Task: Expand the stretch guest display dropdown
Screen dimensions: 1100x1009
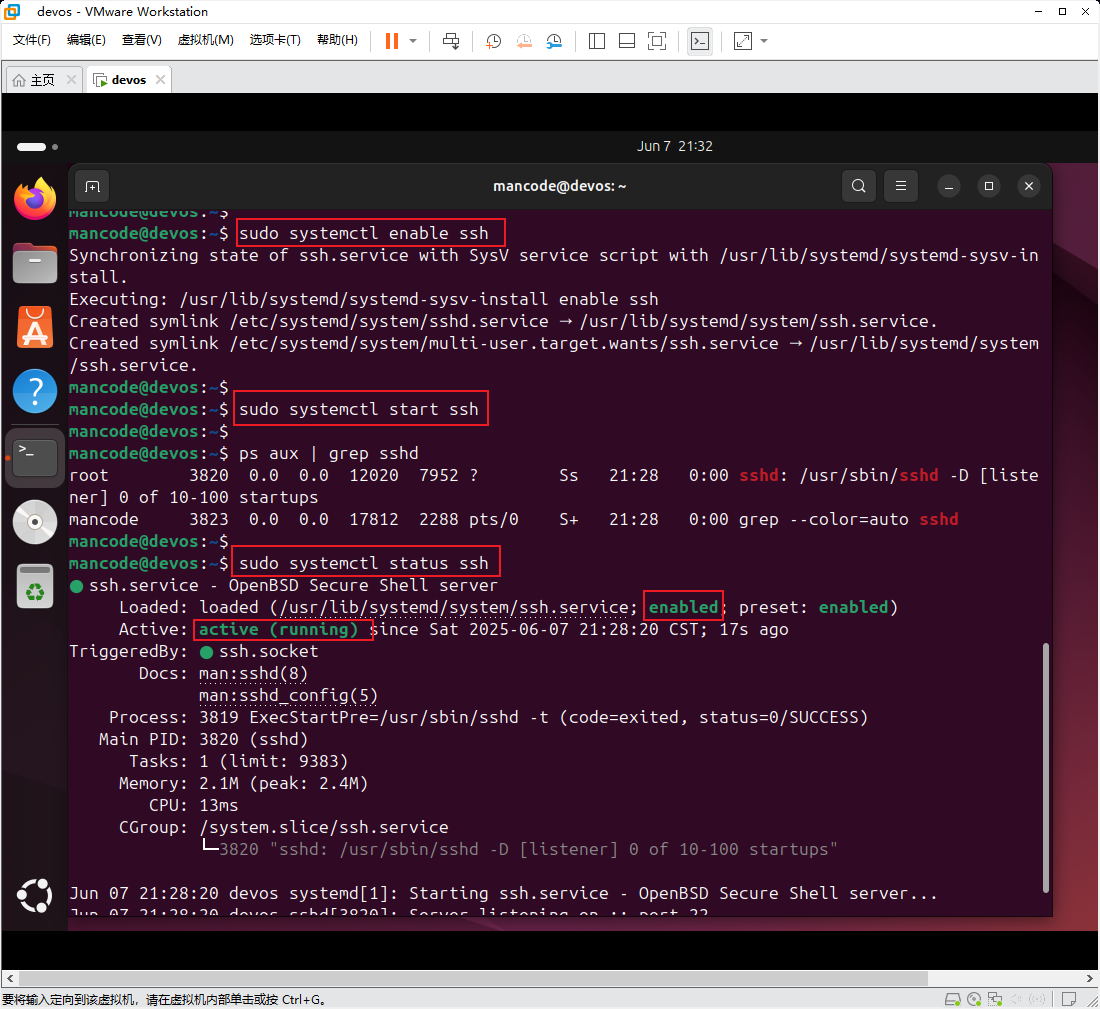Action: tap(765, 41)
